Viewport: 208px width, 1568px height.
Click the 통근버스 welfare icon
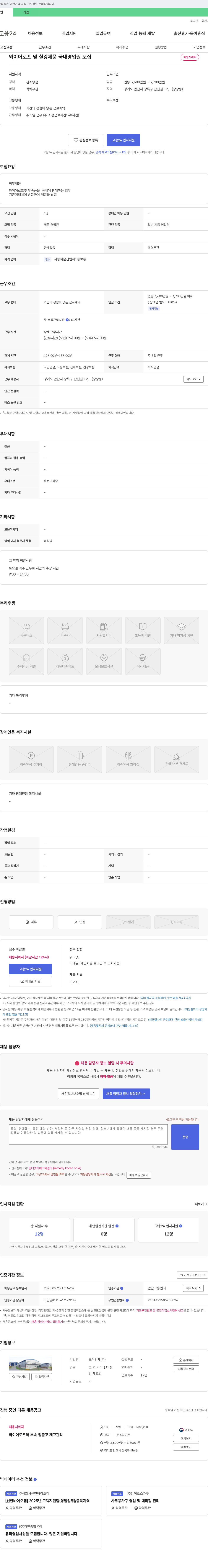[x=26, y=631]
